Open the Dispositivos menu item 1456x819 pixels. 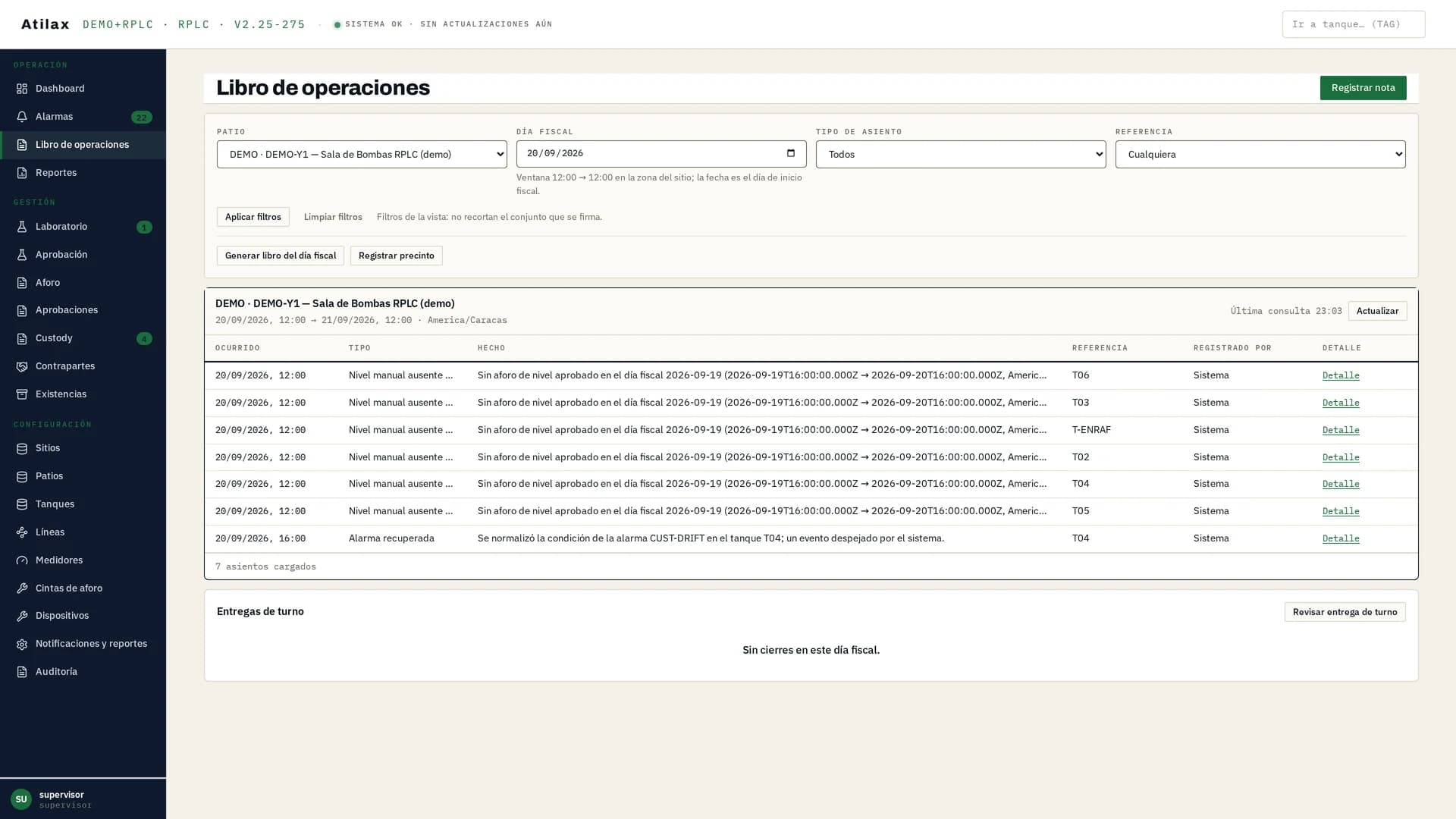coord(83,616)
